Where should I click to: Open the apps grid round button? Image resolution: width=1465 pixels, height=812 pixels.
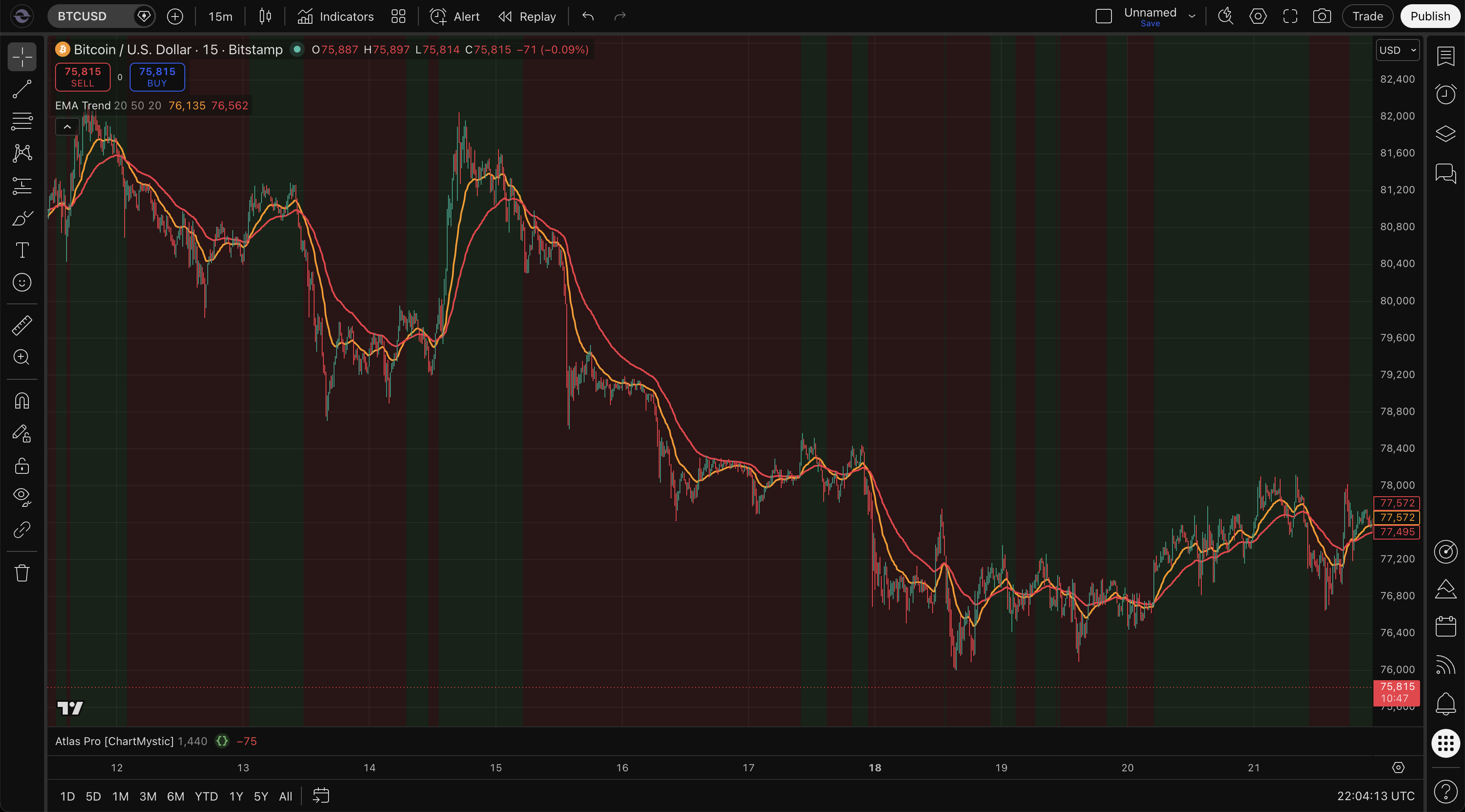pyautogui.click(x=1445, y=743)
